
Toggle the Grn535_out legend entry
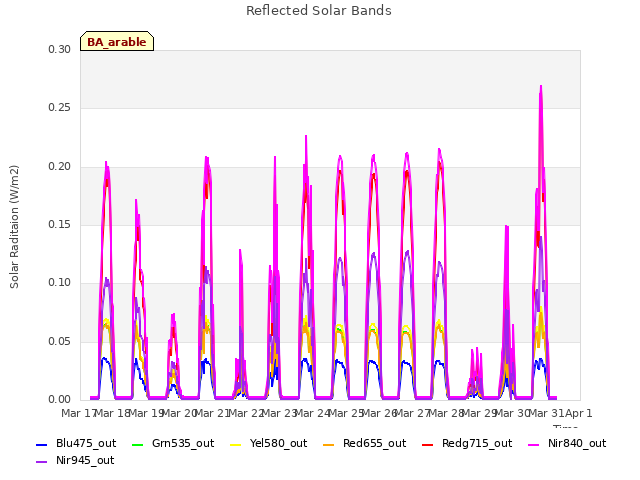pos(173,444)
